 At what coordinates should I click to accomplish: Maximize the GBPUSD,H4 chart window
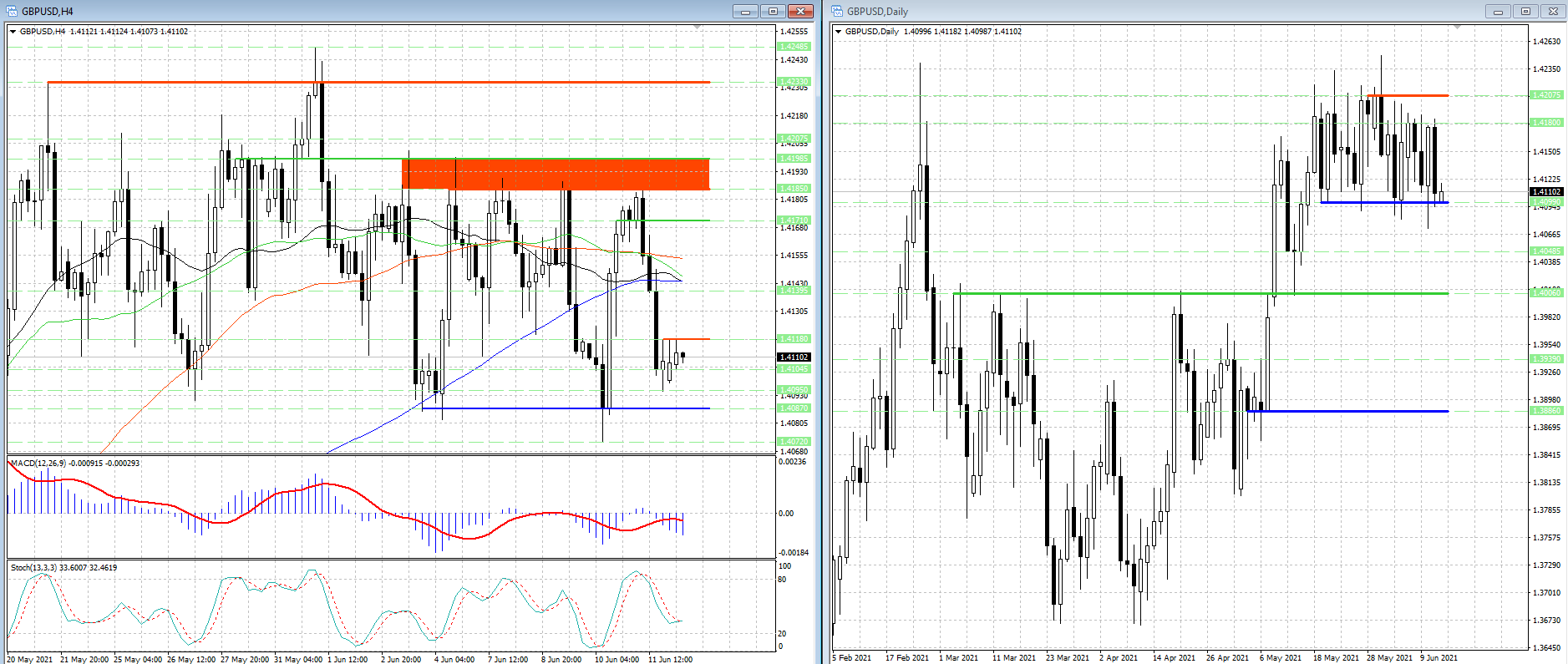coord(773,11)
